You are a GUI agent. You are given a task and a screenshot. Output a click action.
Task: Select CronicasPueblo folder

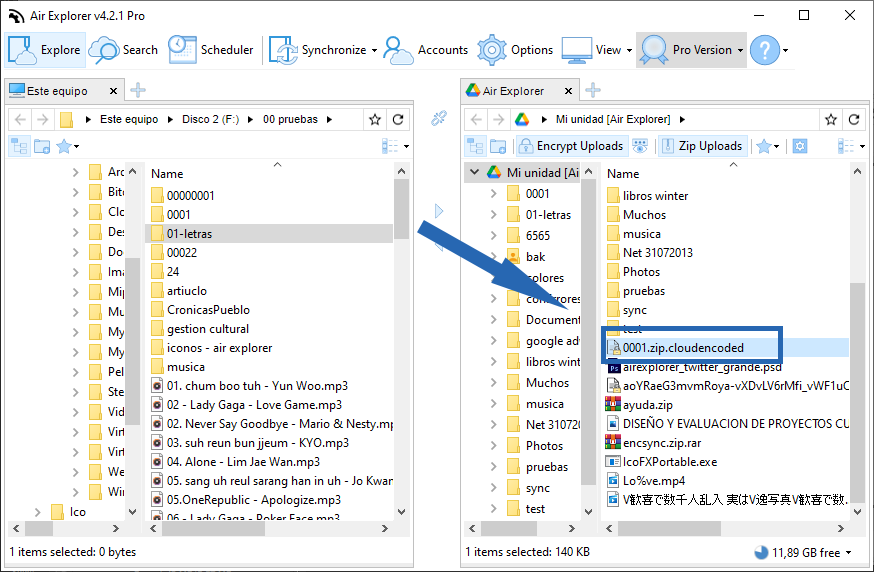coord(208,310)
